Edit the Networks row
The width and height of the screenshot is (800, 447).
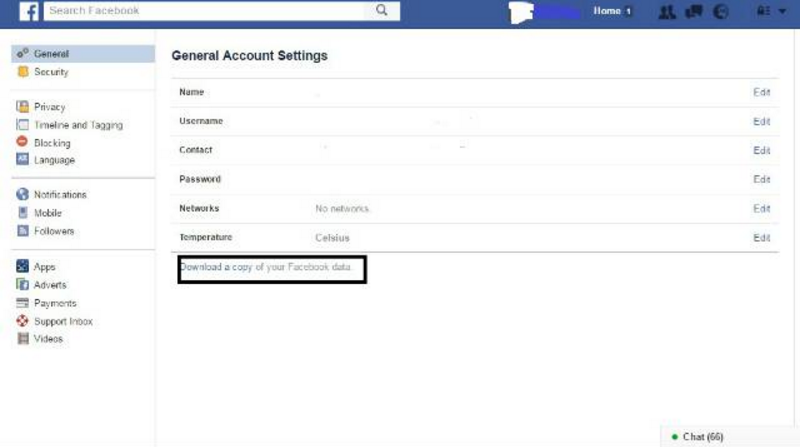(x=761, y=209)
